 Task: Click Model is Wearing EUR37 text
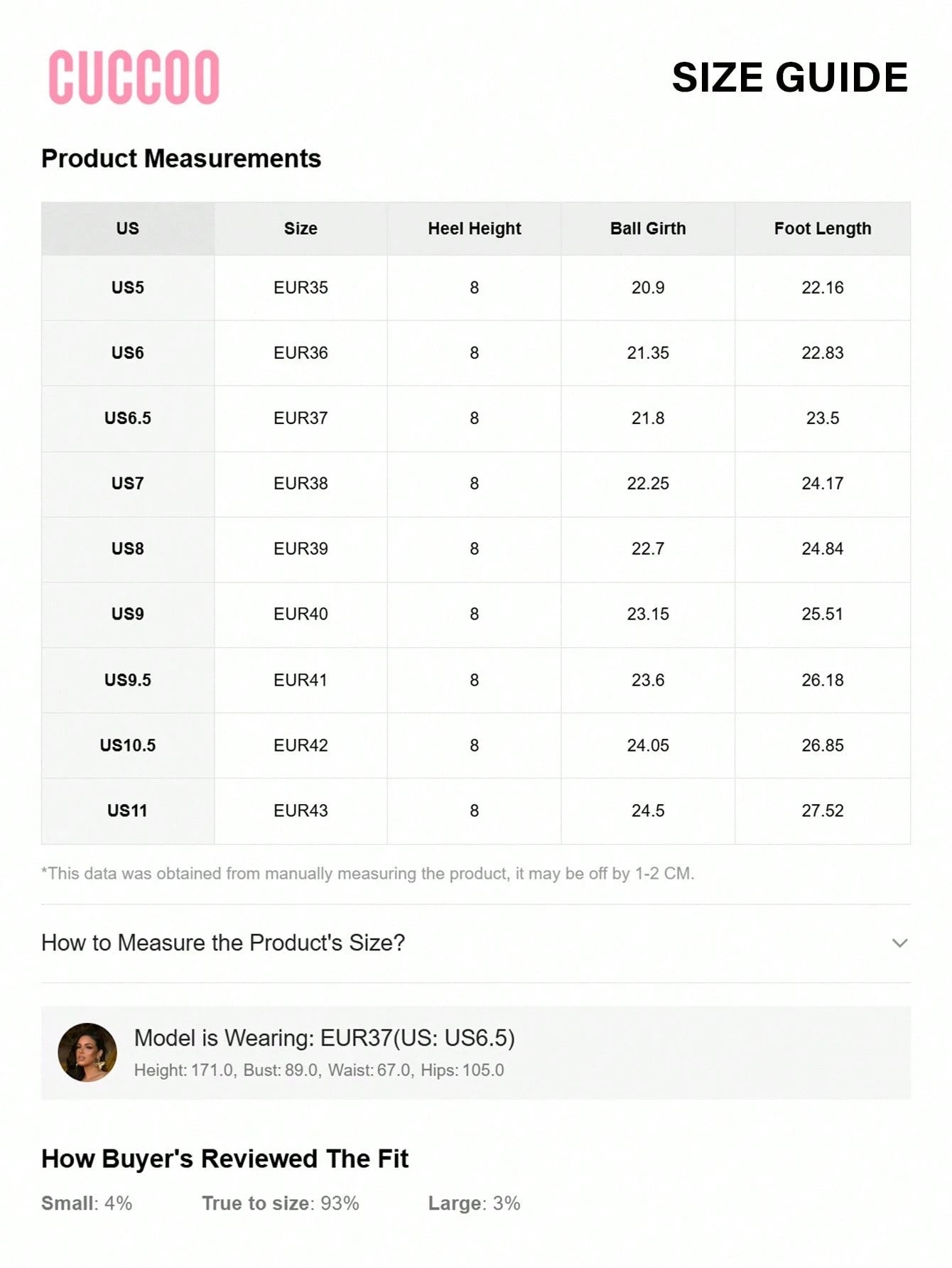(324, 1038)
